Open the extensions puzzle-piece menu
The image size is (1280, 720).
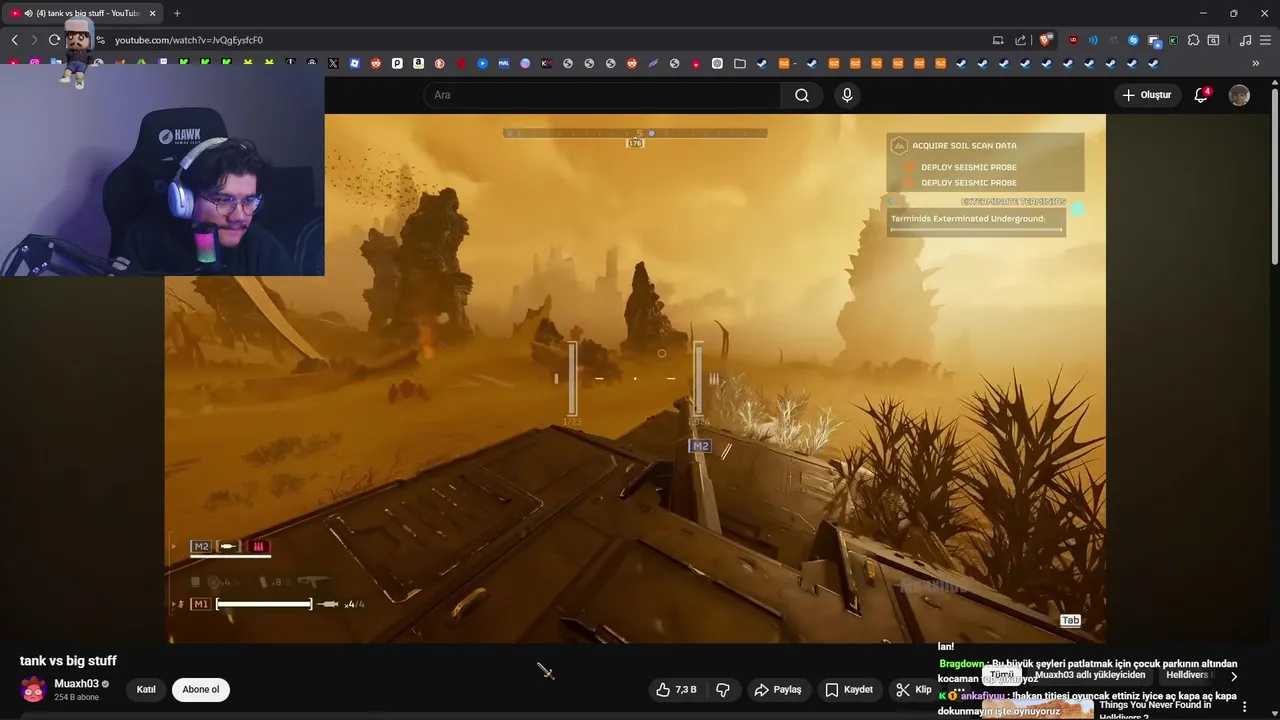[1193, 40]
